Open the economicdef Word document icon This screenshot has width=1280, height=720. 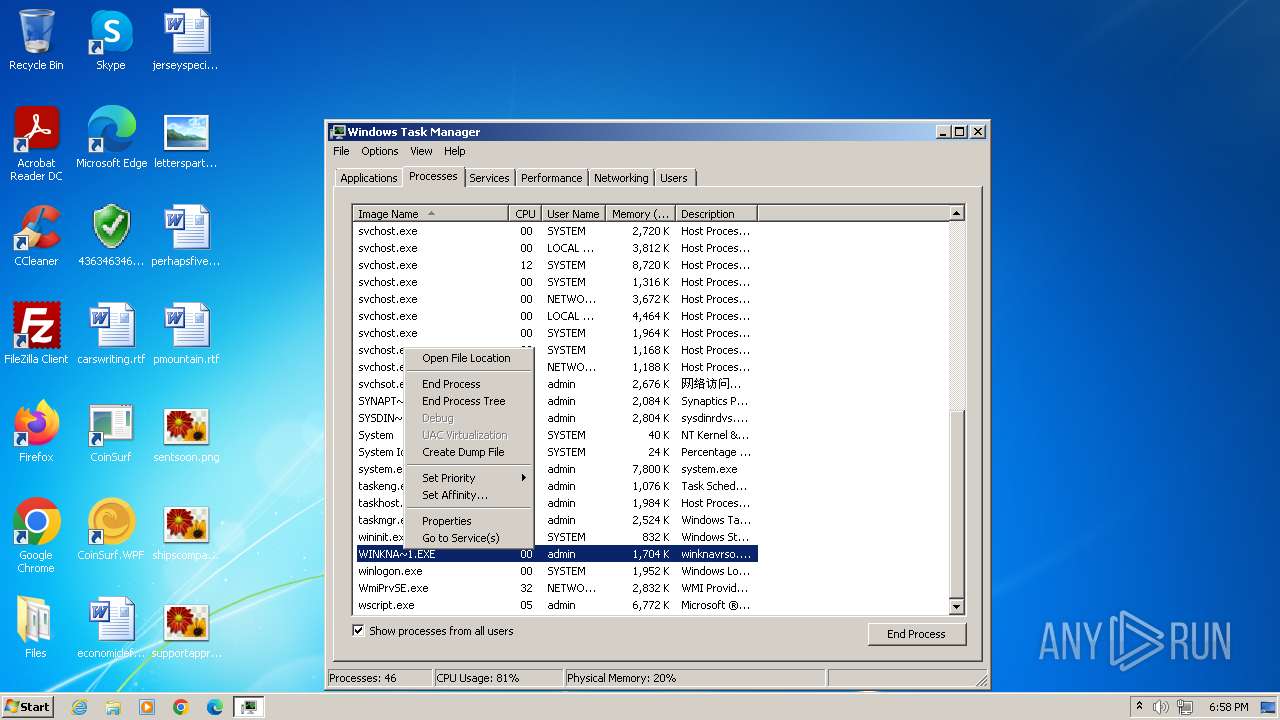(111, 627)
